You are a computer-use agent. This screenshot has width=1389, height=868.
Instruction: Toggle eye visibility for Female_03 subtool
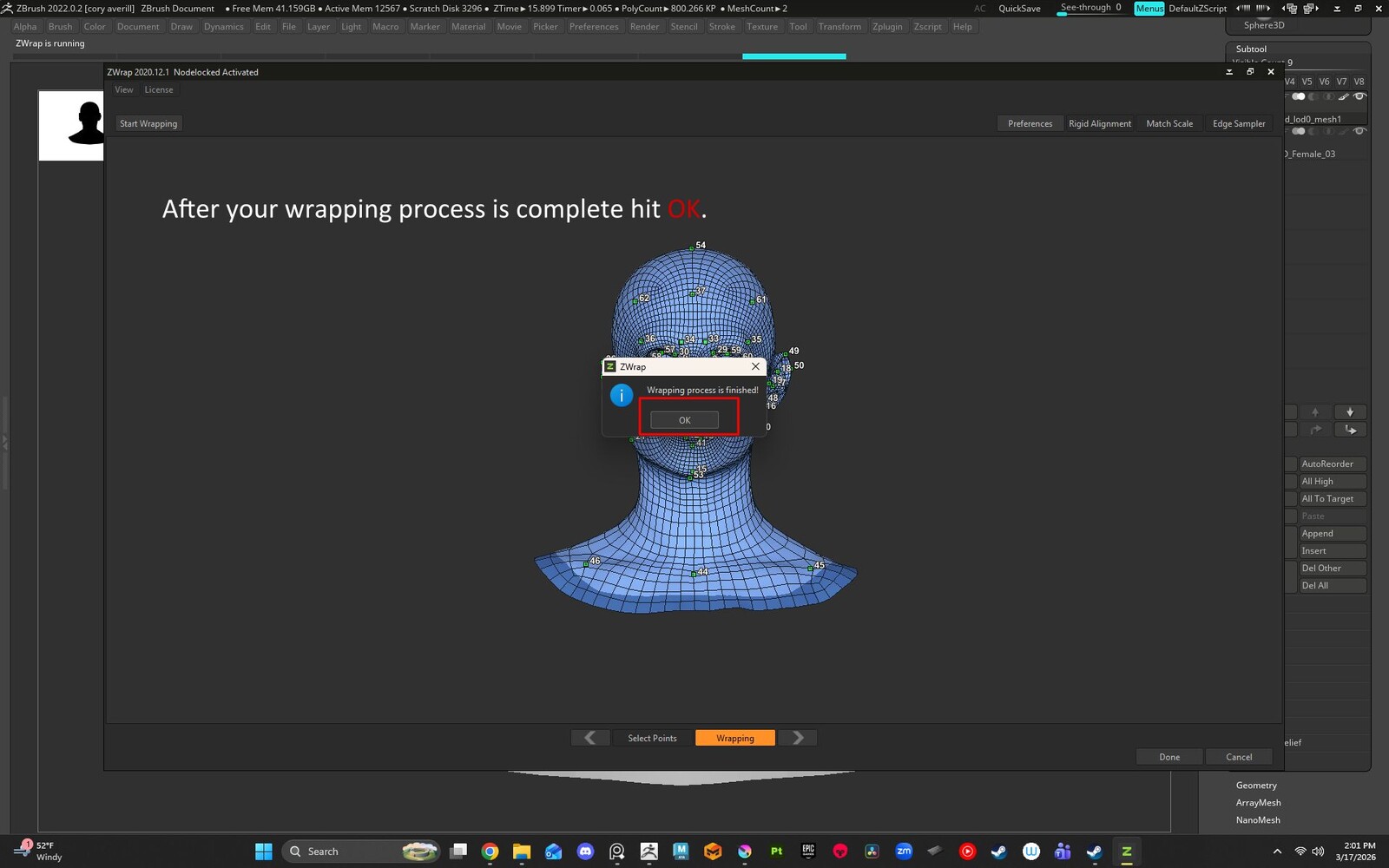pyautogui.click(x=1359, y=131)
